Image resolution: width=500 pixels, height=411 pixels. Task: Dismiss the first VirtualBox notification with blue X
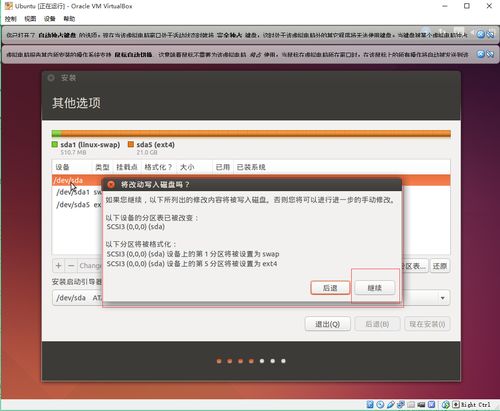coord(480,34)
